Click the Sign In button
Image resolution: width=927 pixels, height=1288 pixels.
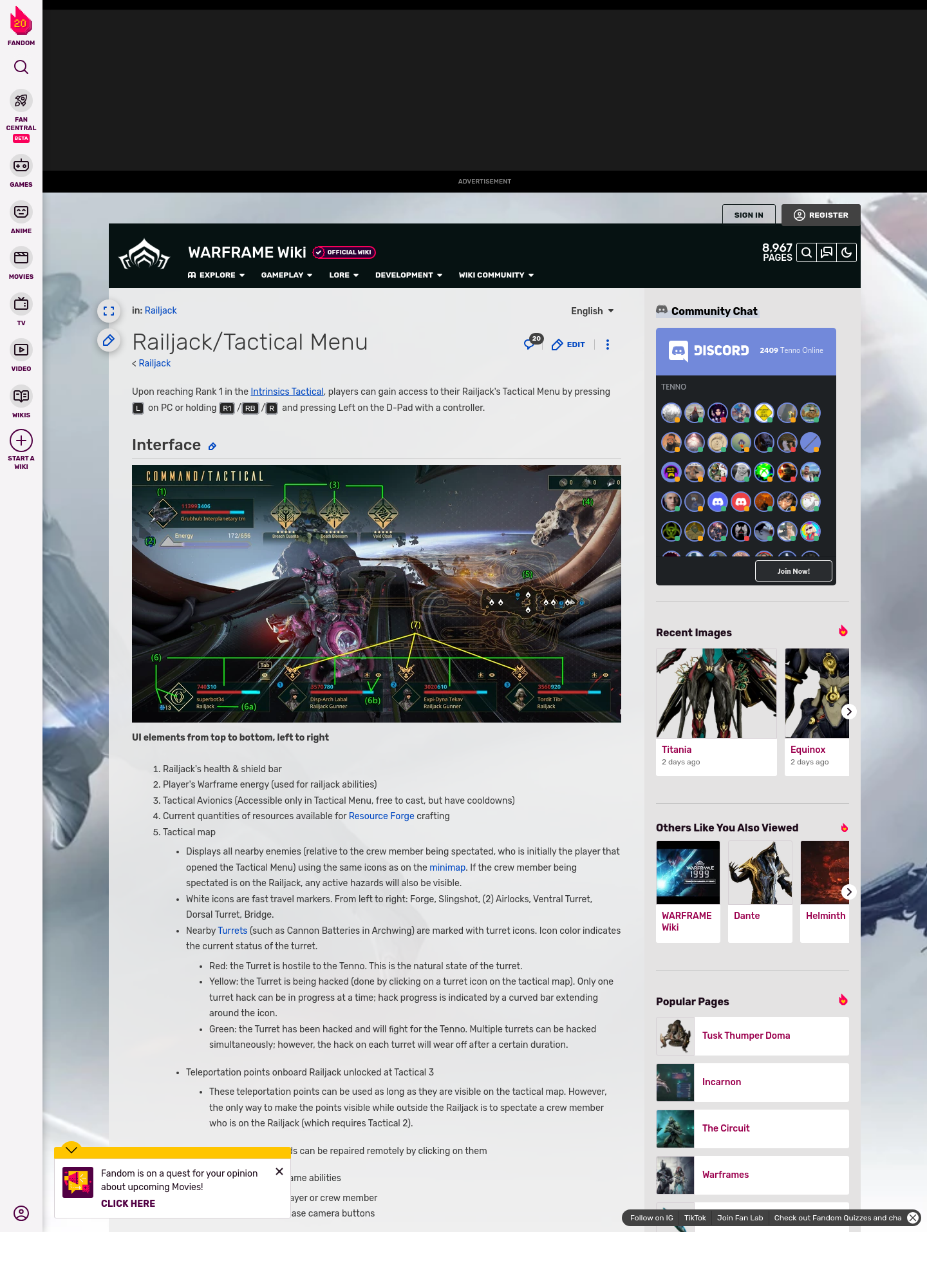tap(749, 215)
